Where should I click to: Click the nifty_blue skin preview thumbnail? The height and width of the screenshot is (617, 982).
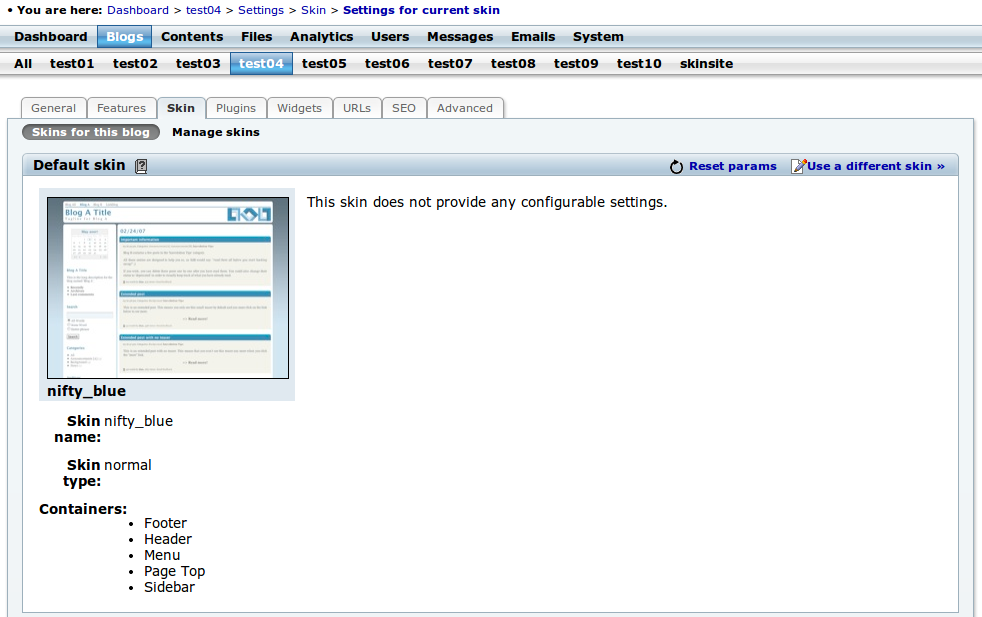(x=168, y=288)
